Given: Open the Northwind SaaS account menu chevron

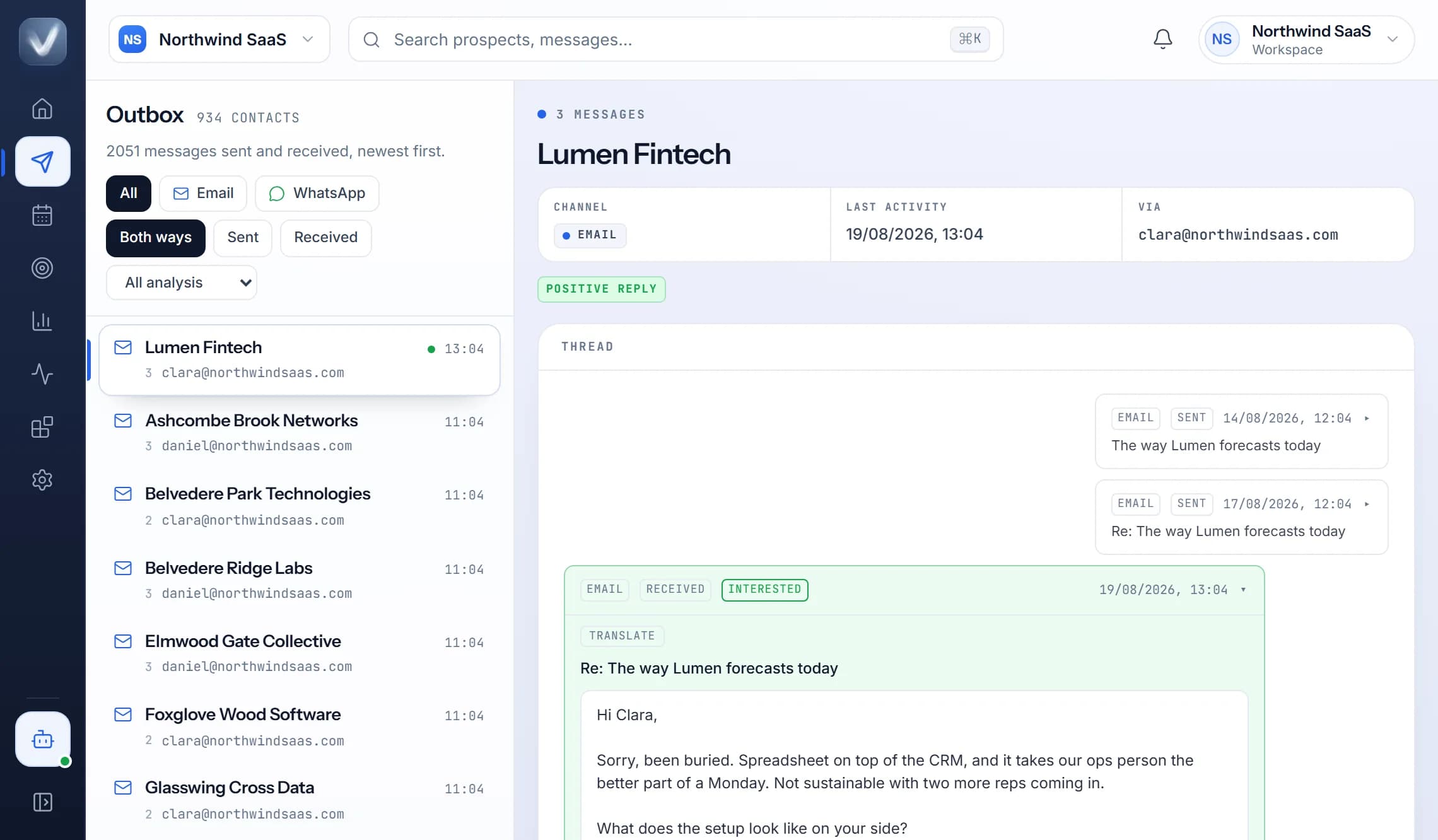Looking at the screenshot, I should tap(1393, 39).
